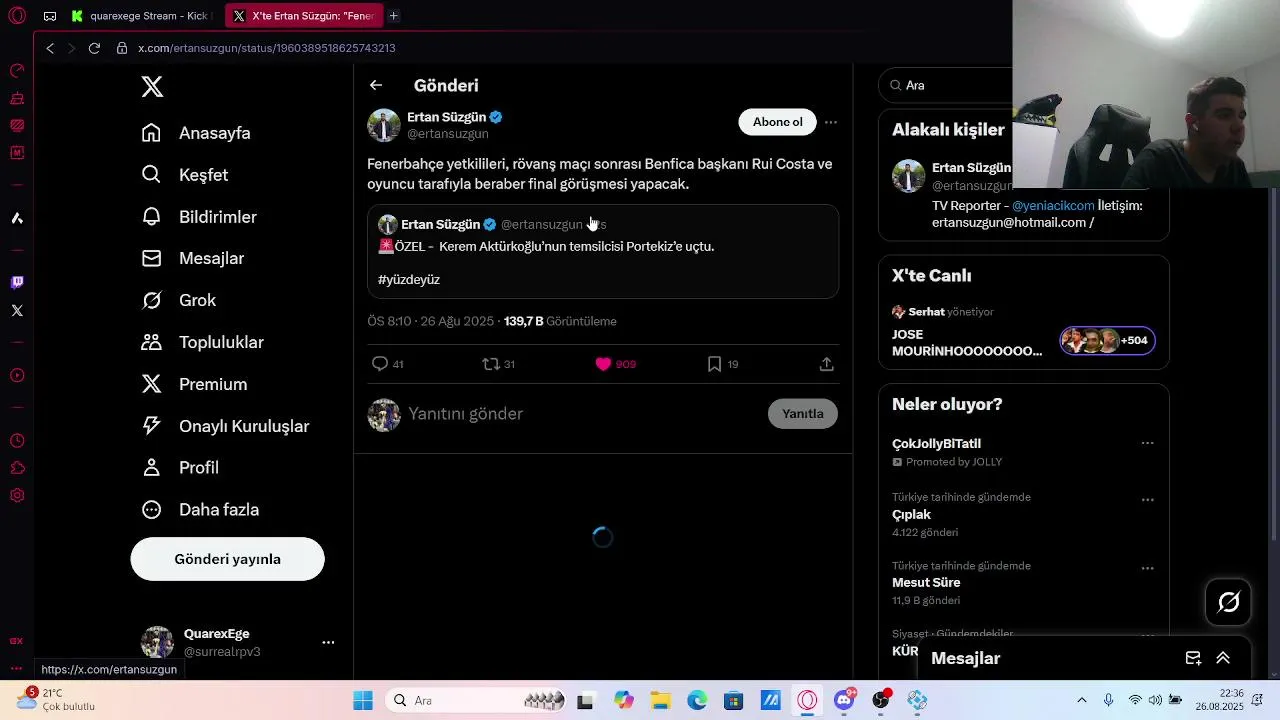Image resolution: width=1280 pixels, height=720 pixels.
Task: Open Premium in the sidebar
Action: pyautogui.click(x=194, y=384)
